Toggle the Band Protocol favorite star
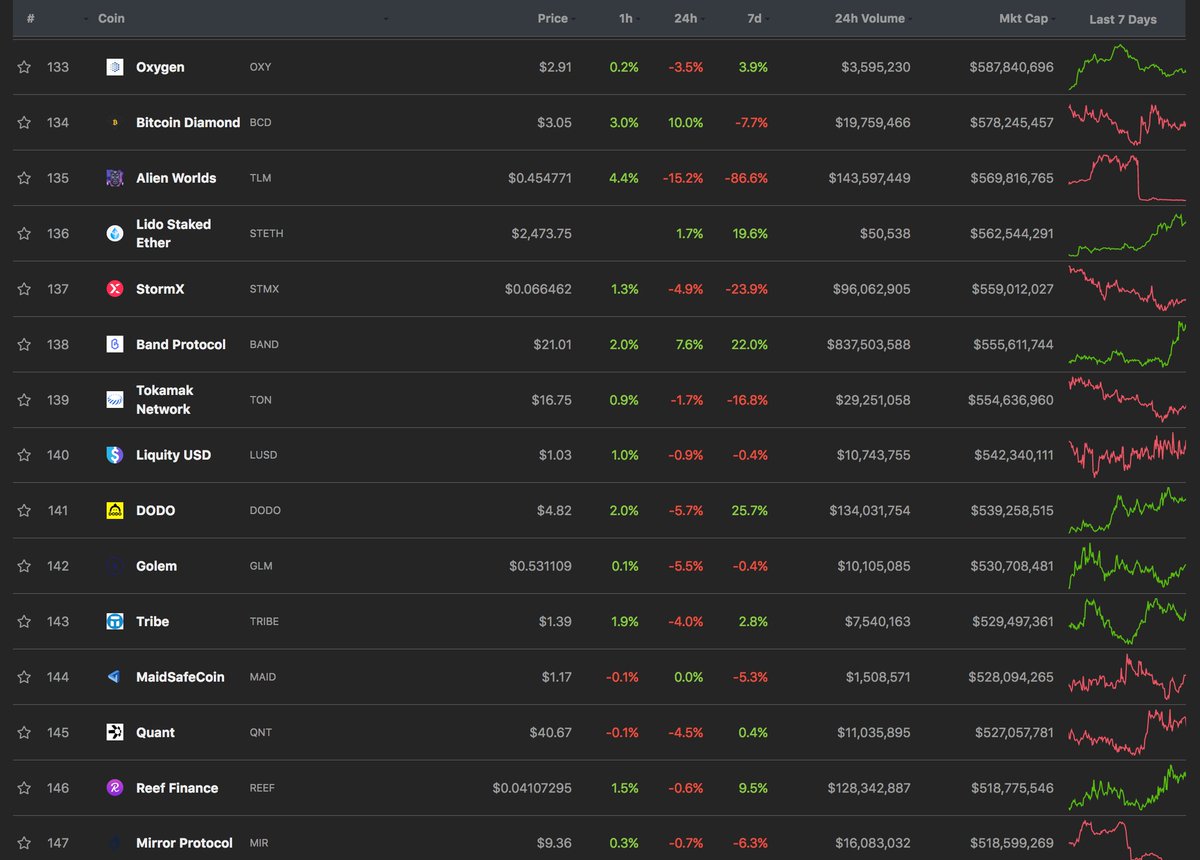The image size is (1200, 860). [x=24, y=344]
